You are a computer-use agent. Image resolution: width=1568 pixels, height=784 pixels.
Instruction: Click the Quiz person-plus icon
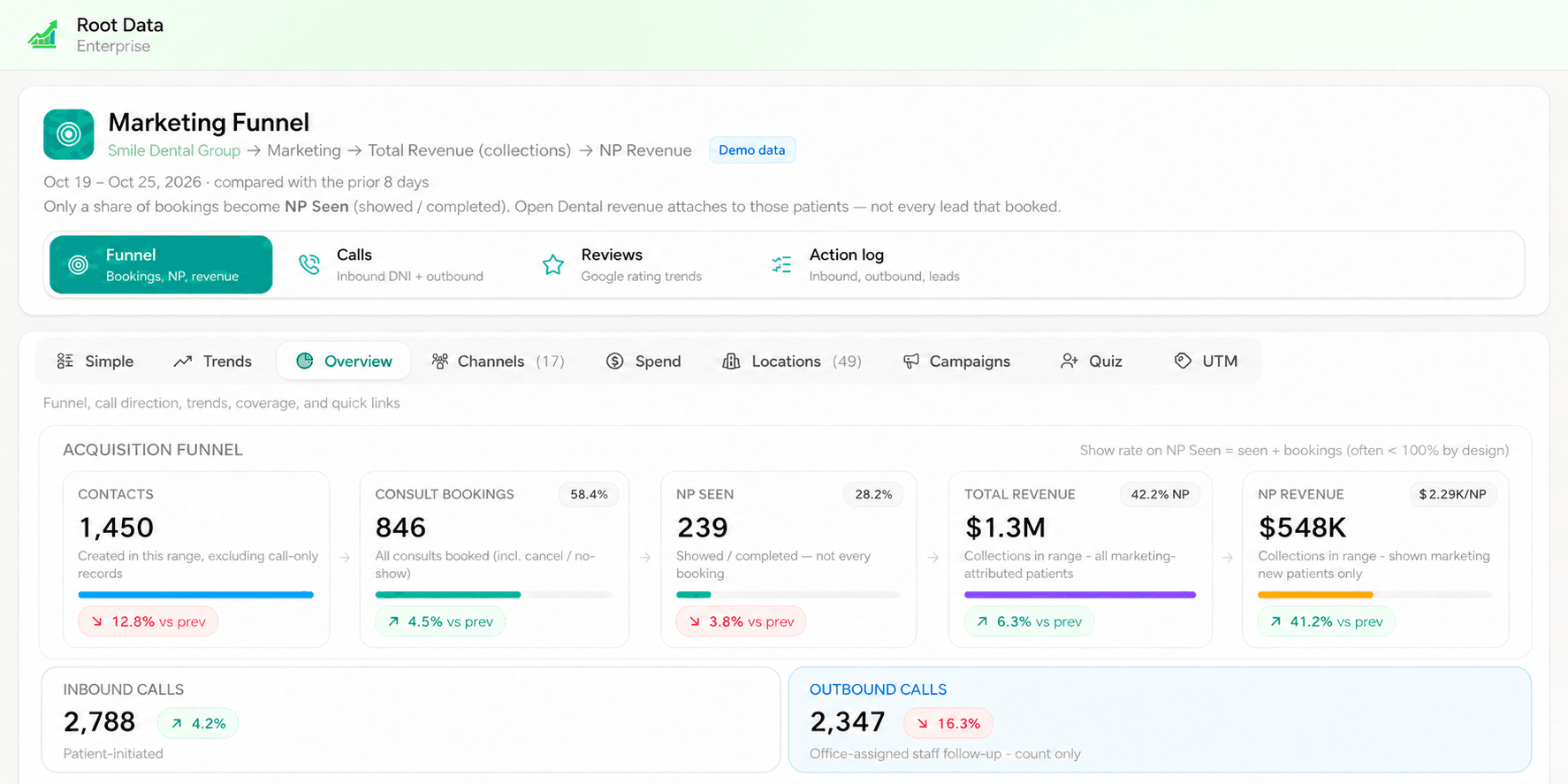point(1069,361)
